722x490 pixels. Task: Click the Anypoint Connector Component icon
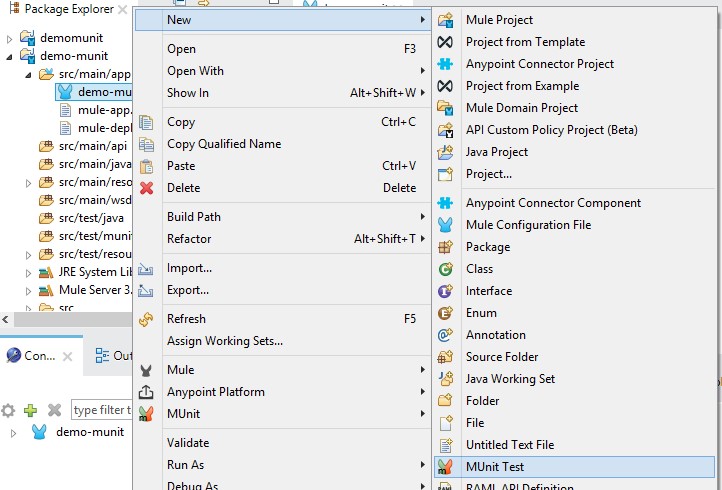pyautogui.click(x=445, y=203)
